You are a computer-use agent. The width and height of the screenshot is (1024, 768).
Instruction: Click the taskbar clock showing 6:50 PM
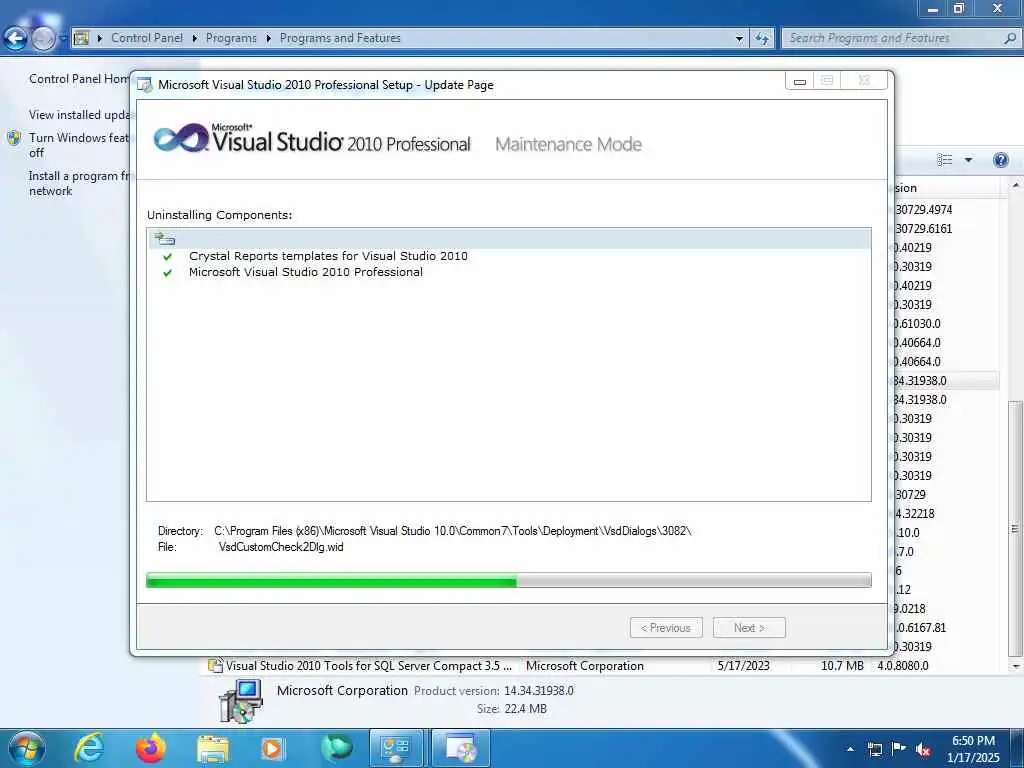[x=973, y=749]
